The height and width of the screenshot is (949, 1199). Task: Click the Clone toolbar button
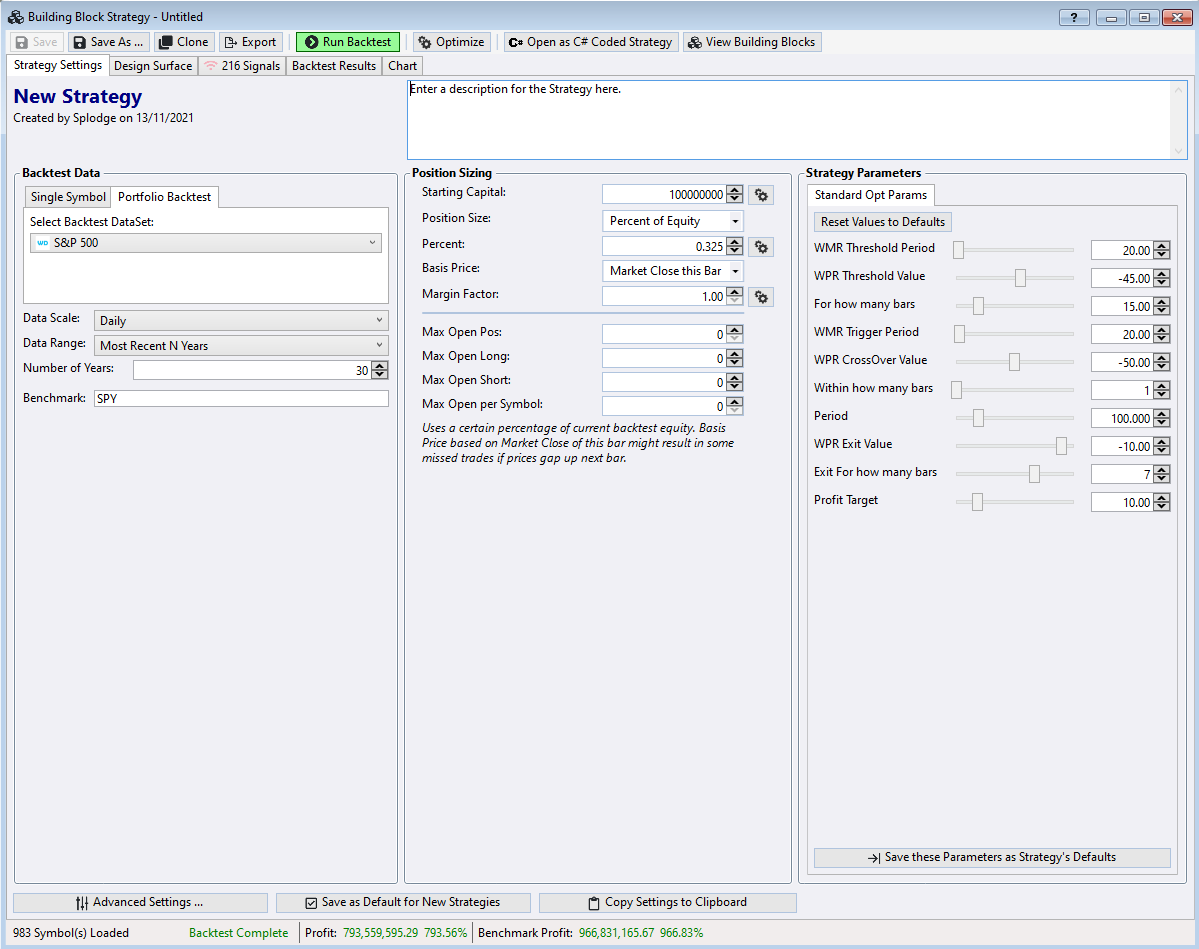click(183, 42)
